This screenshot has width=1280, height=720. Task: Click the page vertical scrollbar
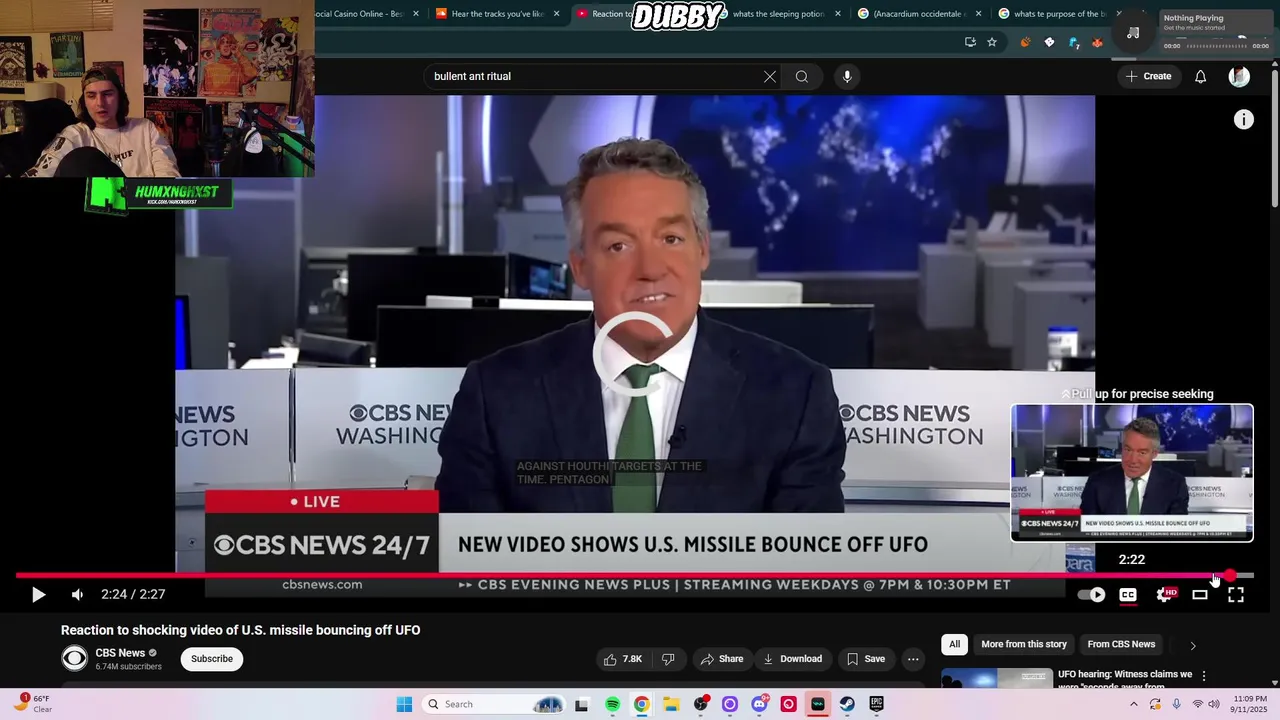[1274, 140]
